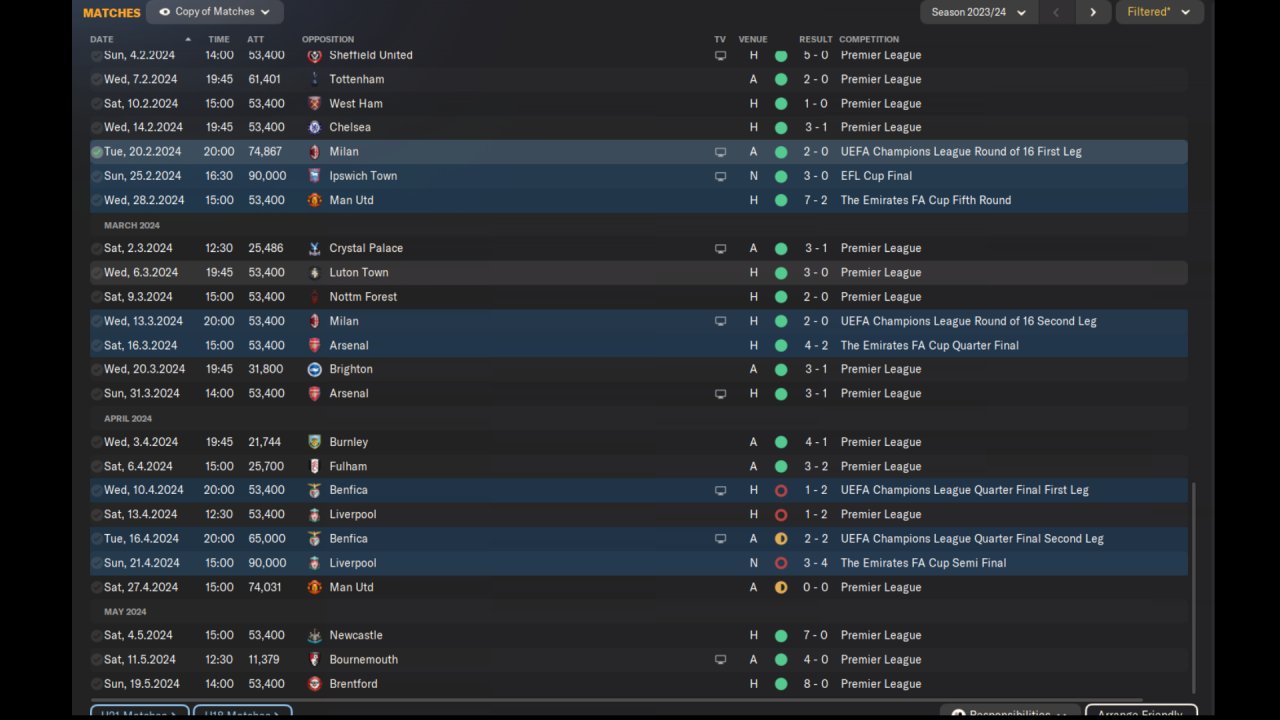Open the Copy of Matches view dropdown
Viewport: 1280px width, 720px height.
coord(214,12)
